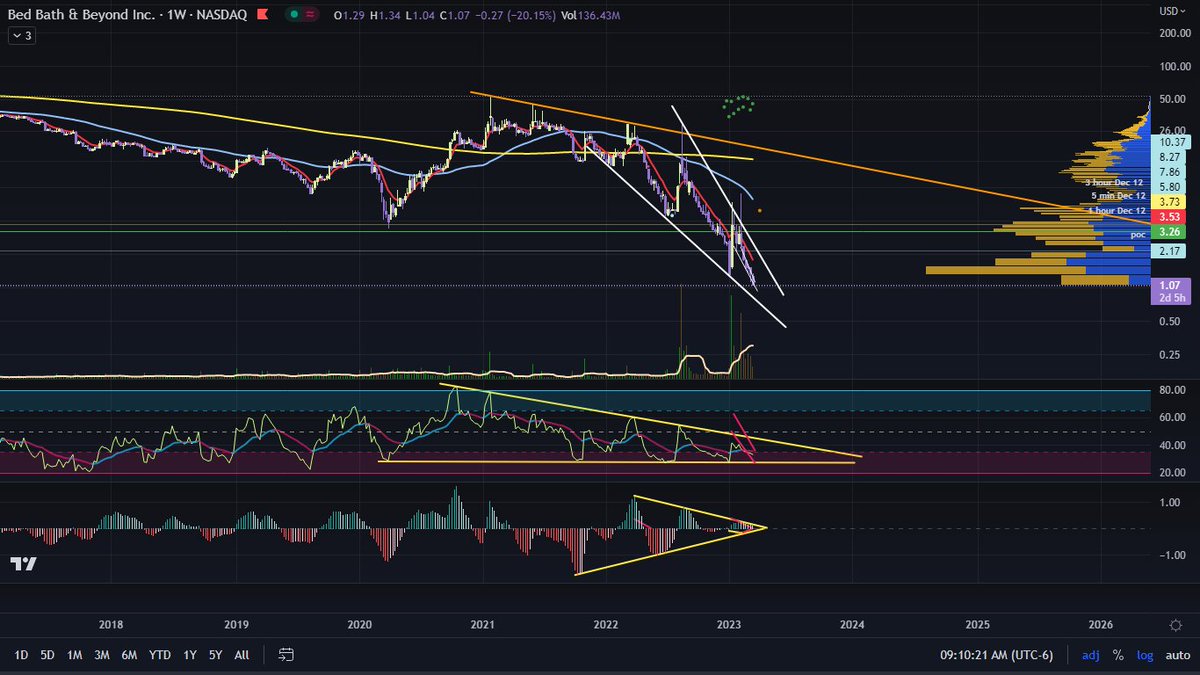Toggle adjusted data 'adj' option
Viewport: 1200px width, 675px height.
(x=1090, y=655)
